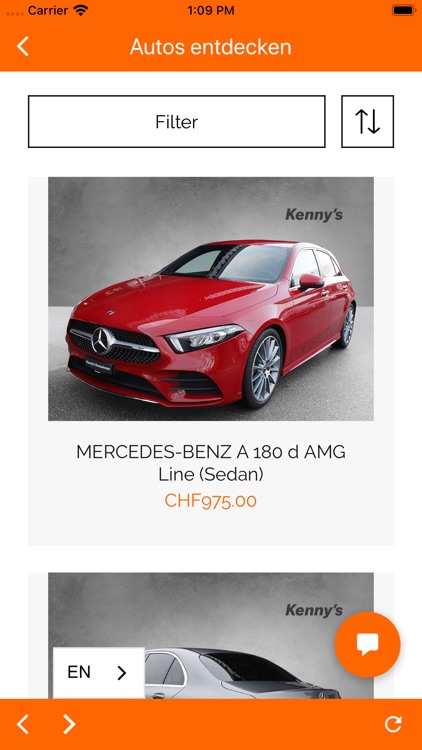Tap the Carrier label in status bar
Viewport: 422px width, 750px height.
tap(48, 10)
